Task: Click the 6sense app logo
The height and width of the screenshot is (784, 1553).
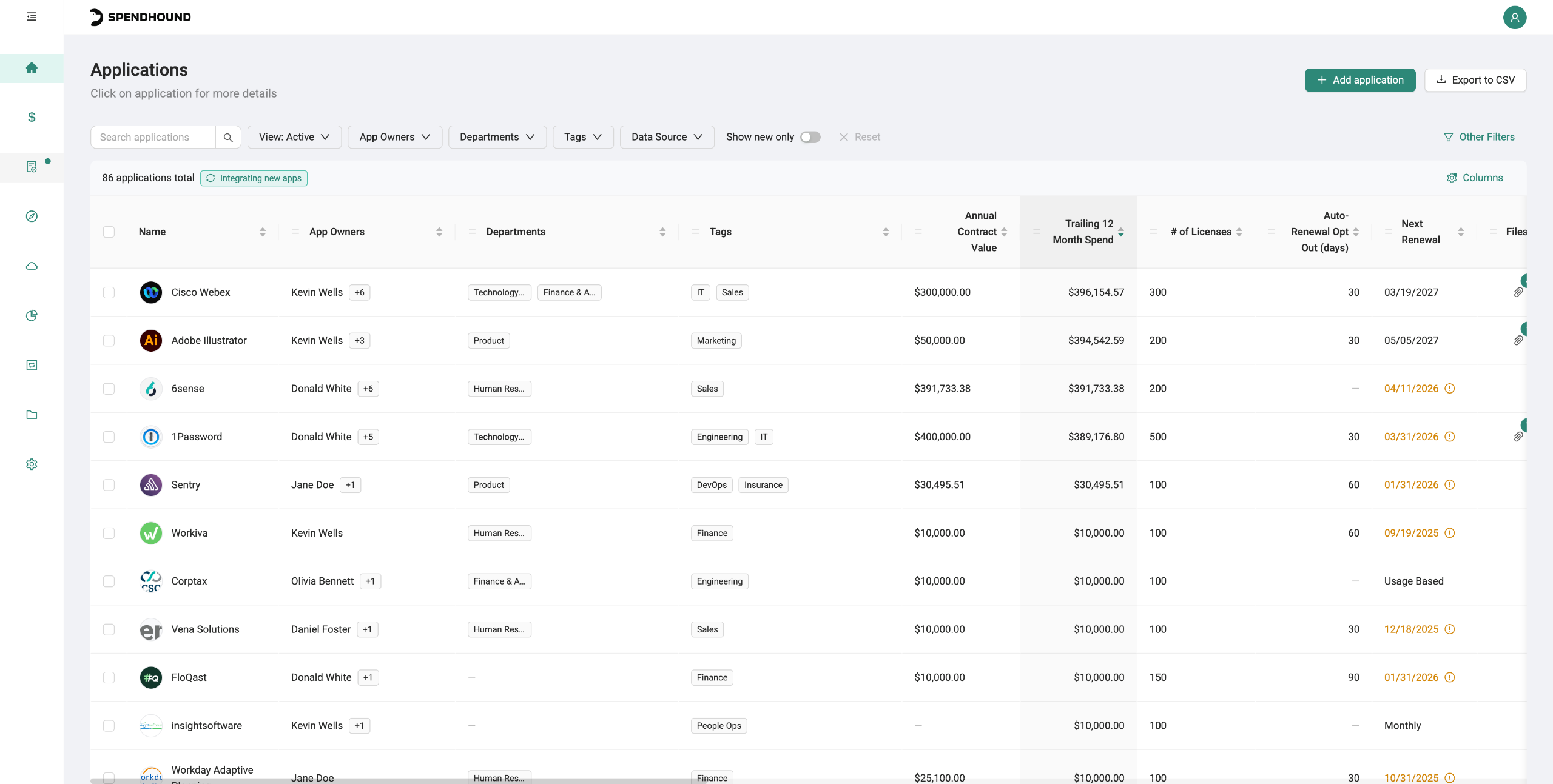Action: [150, 389]
